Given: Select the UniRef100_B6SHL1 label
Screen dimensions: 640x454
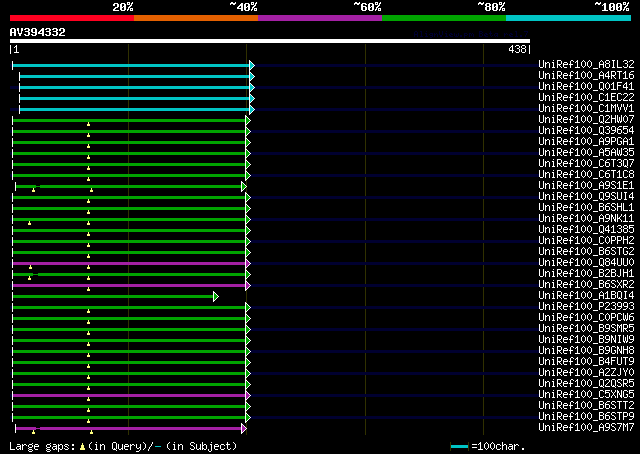Looking at the screenshot, I should click(586, 207).
